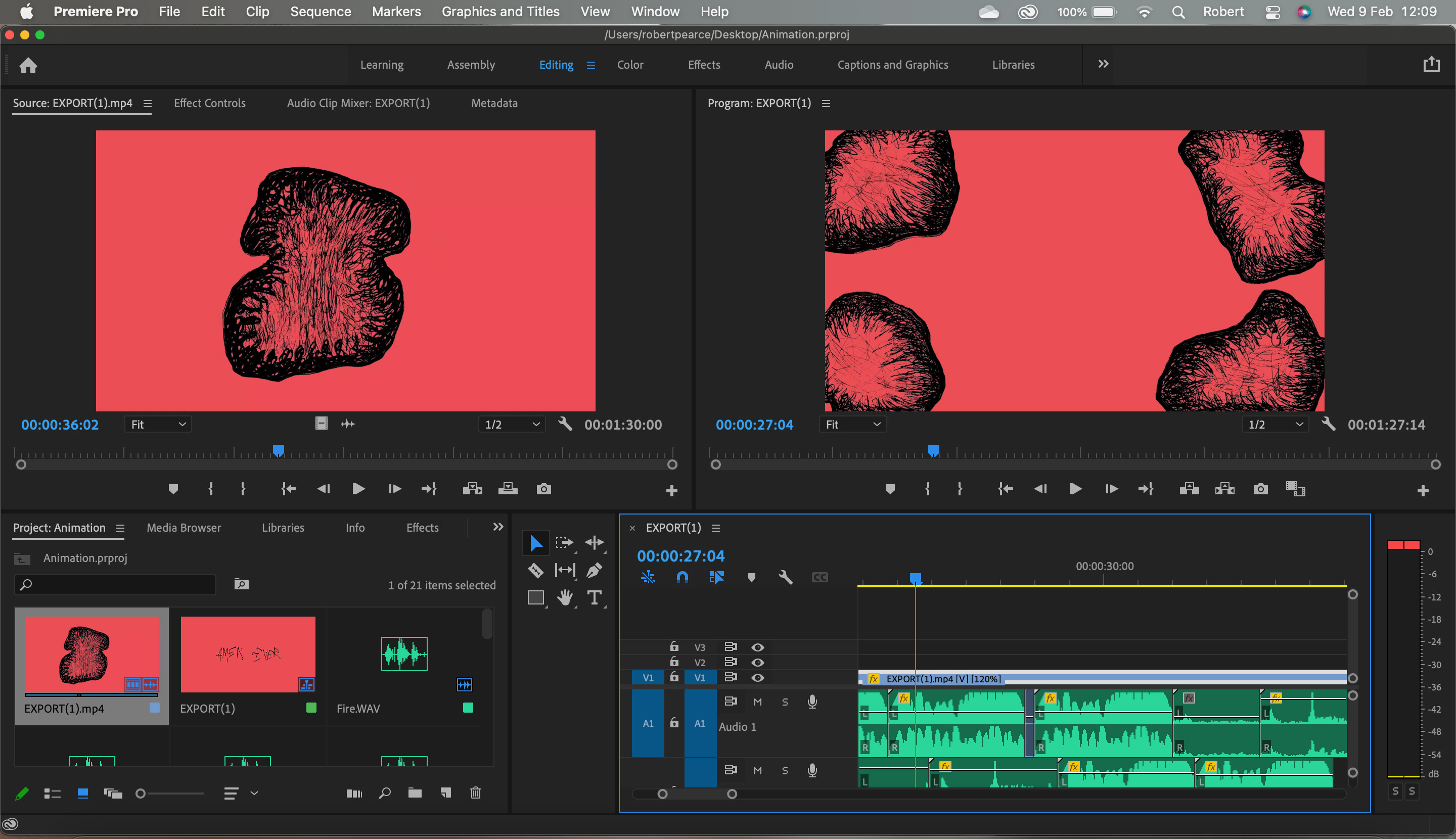Click Extract button in Program monitor
Viewport: 1456px width, 839px height.
(1224, 489)
